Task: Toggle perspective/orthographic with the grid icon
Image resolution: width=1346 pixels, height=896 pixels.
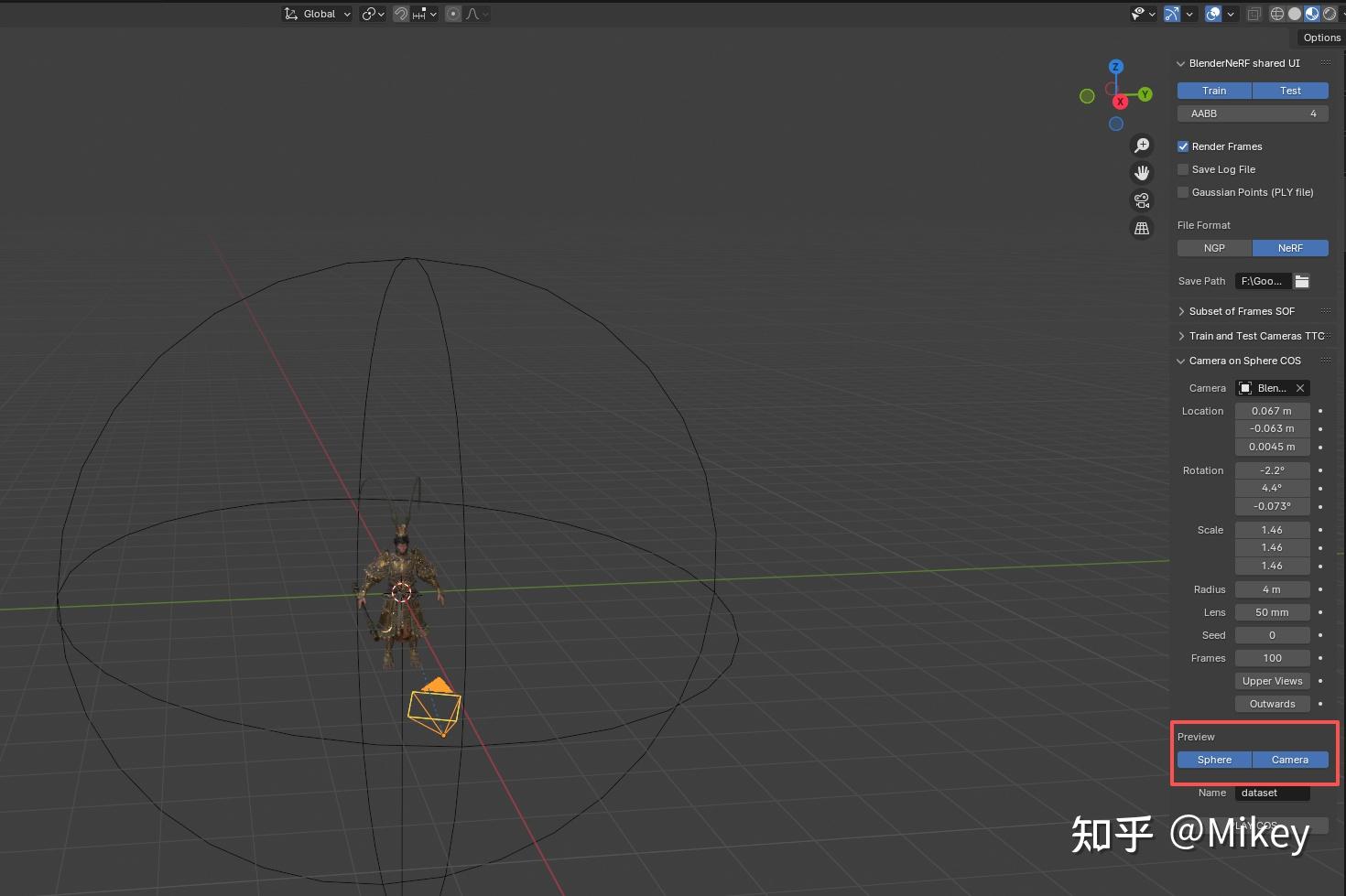Action: 1142,228
